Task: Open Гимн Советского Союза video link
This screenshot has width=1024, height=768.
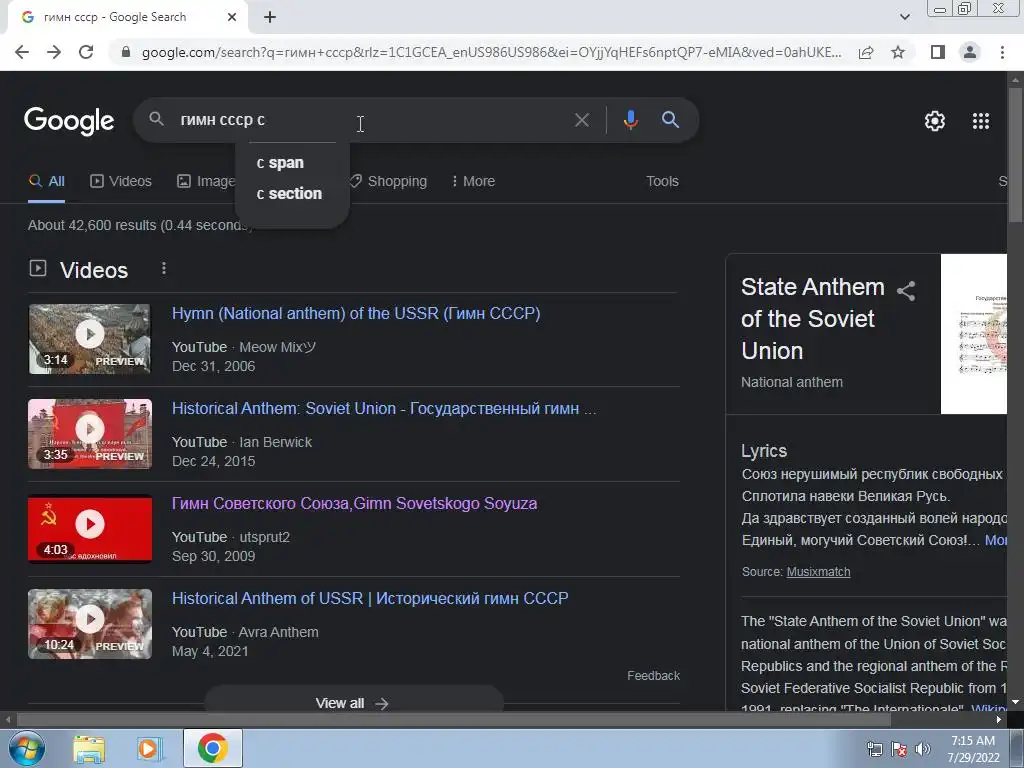Action: click(355, 504)
